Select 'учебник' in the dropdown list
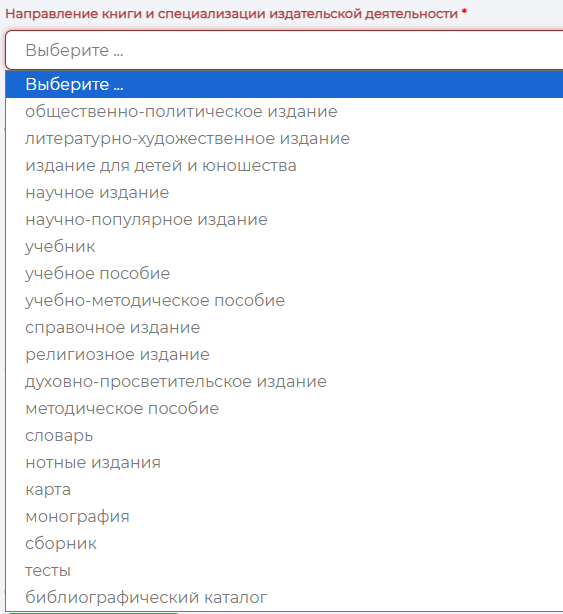This screenshot has height=614, width=563. pos(284,247)
